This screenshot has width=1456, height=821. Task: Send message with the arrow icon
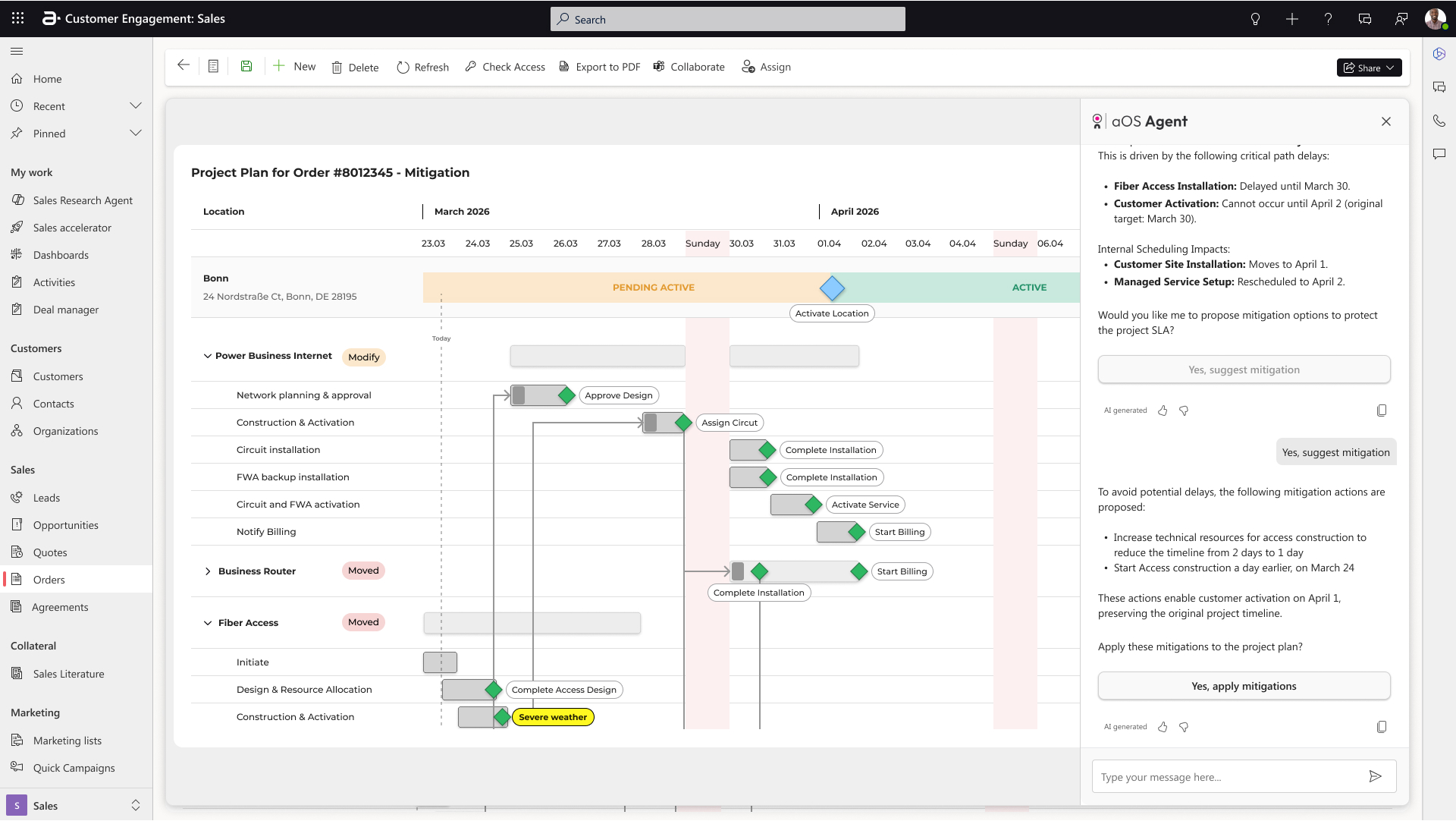[1375, 776]
